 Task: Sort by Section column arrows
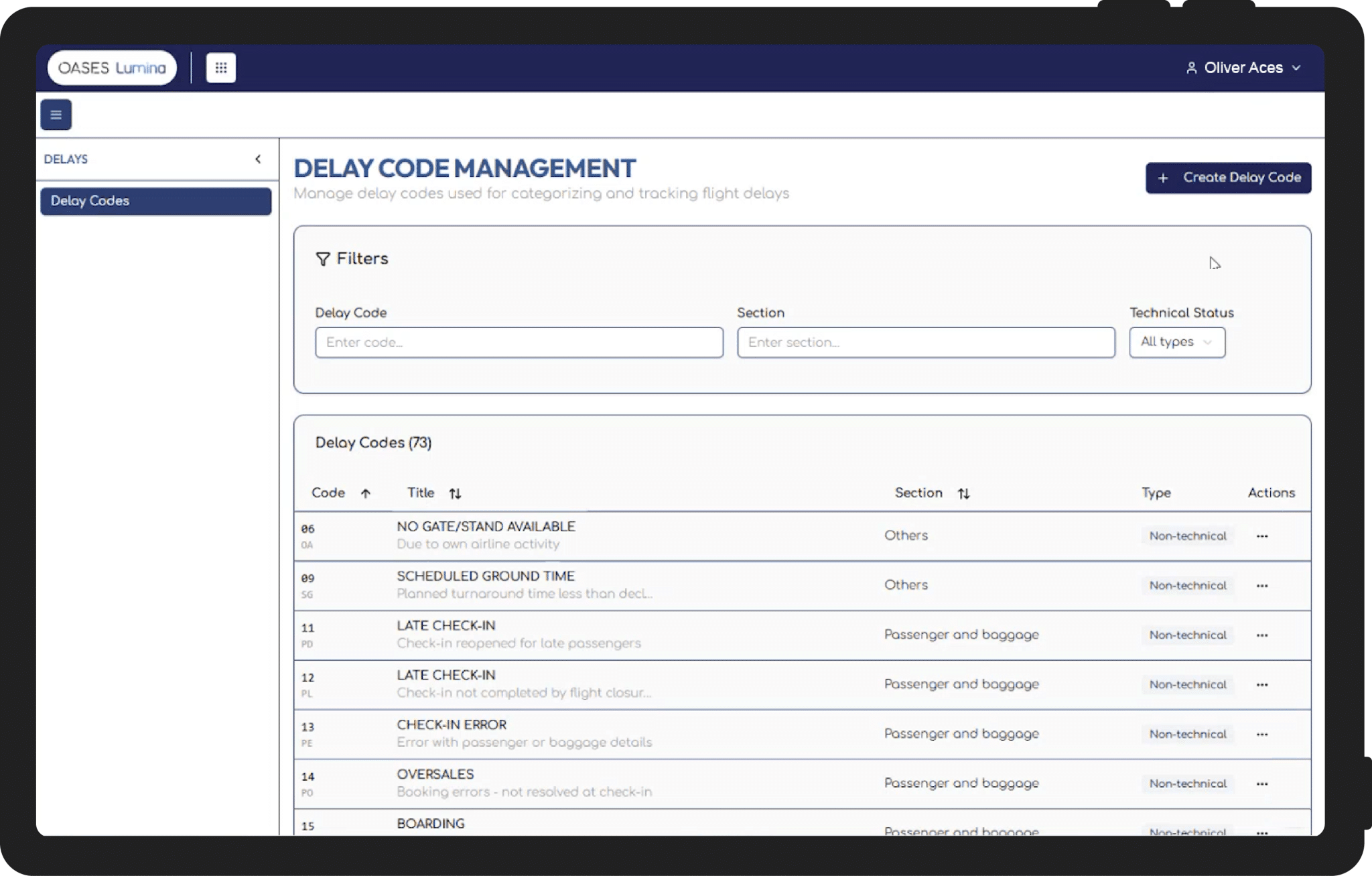[963, 494]
